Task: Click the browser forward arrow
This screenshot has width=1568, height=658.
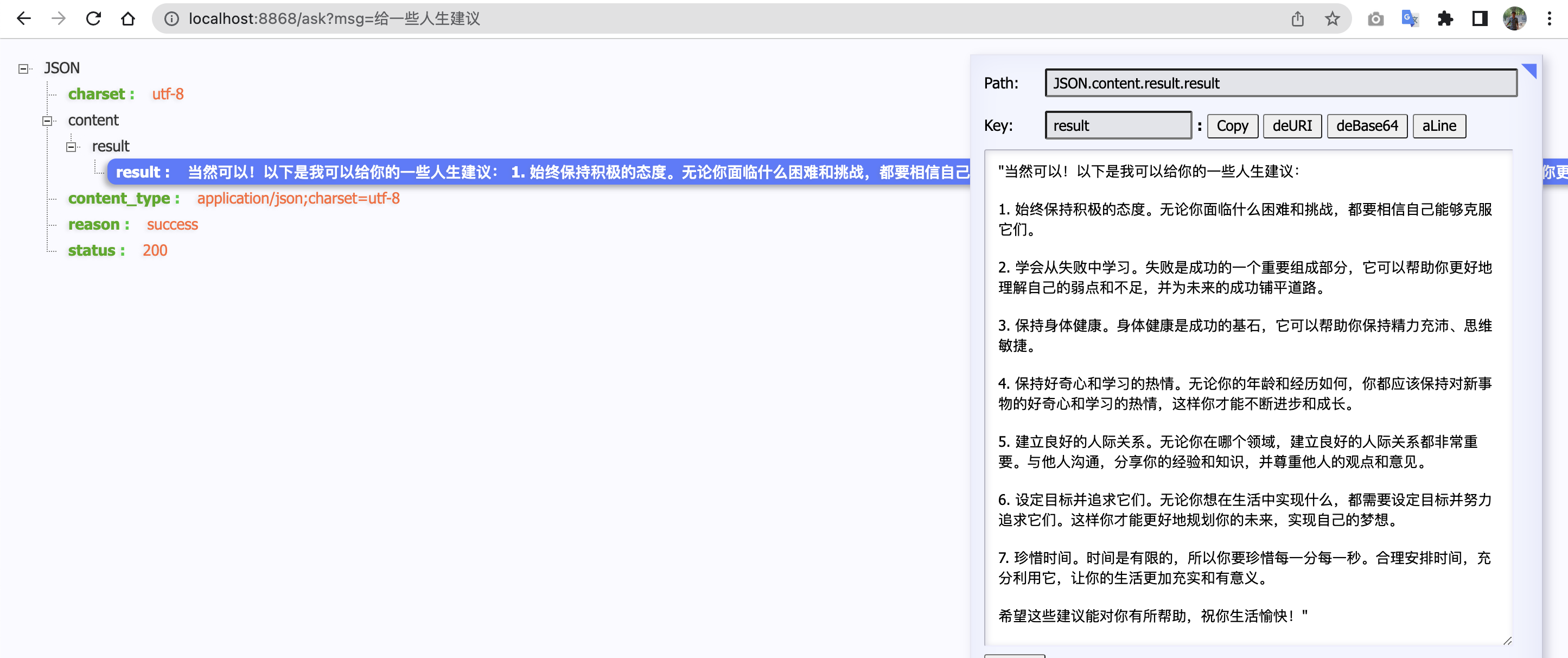Action: [x=59, y=19]
